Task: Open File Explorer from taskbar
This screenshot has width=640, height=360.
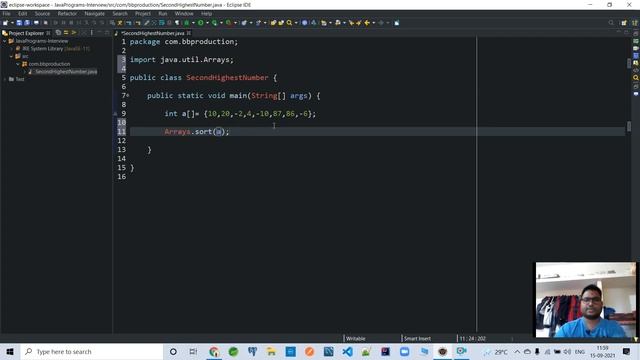Action: coord(271,351)
